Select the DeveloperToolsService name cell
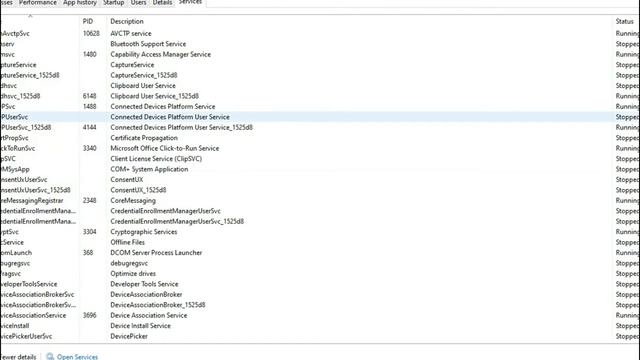 coord(29,284)
